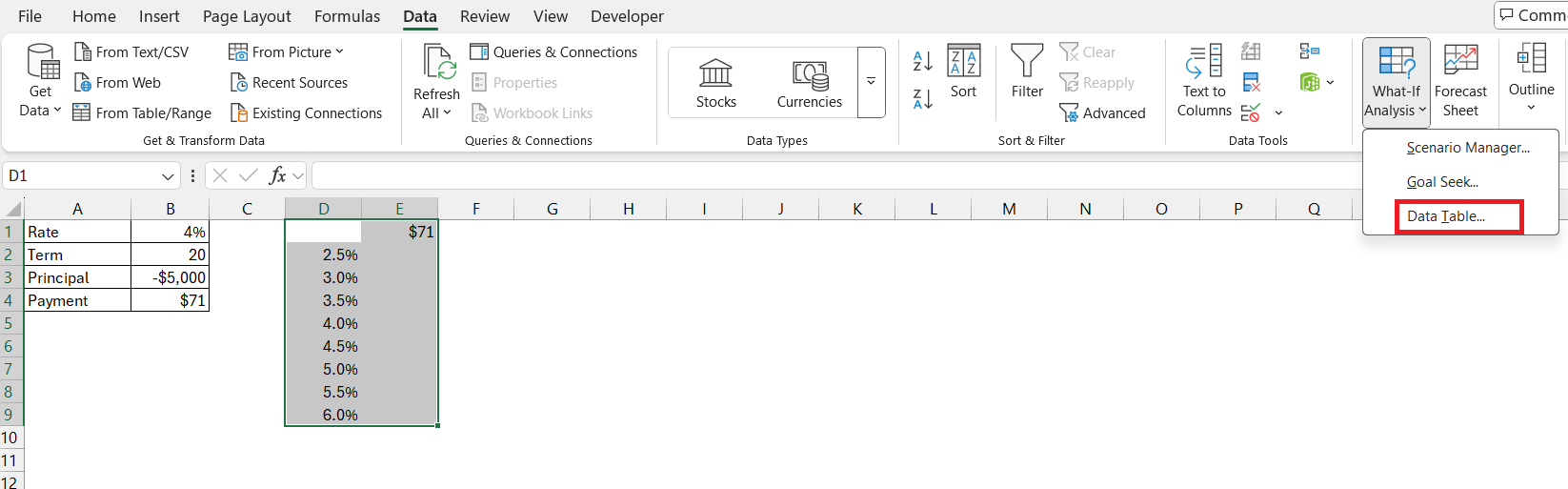Switch to the Review tab
The width and height of the screenshot is (1568, 489).
(485, 16)
